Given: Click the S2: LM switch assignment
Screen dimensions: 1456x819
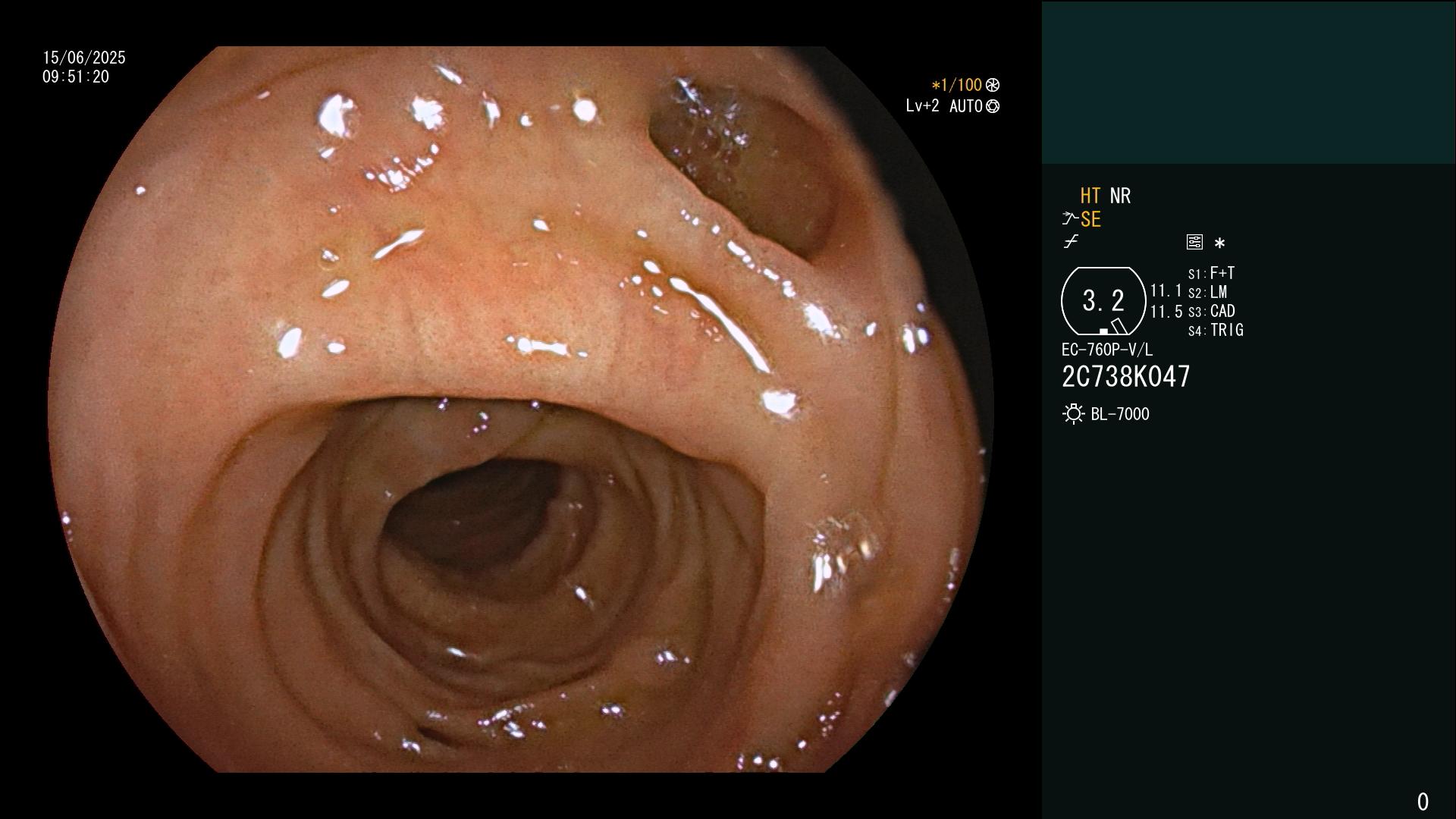Looking at the screenshot, I should [x=1207, y=292].
